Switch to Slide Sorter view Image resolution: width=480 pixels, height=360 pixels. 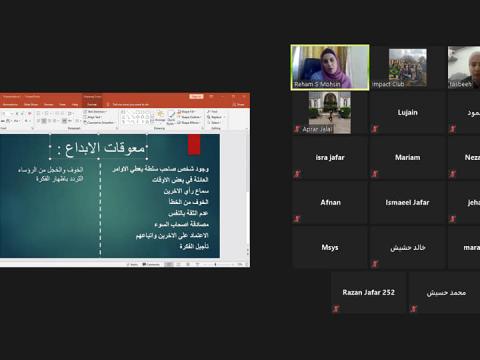coord(178,264)
